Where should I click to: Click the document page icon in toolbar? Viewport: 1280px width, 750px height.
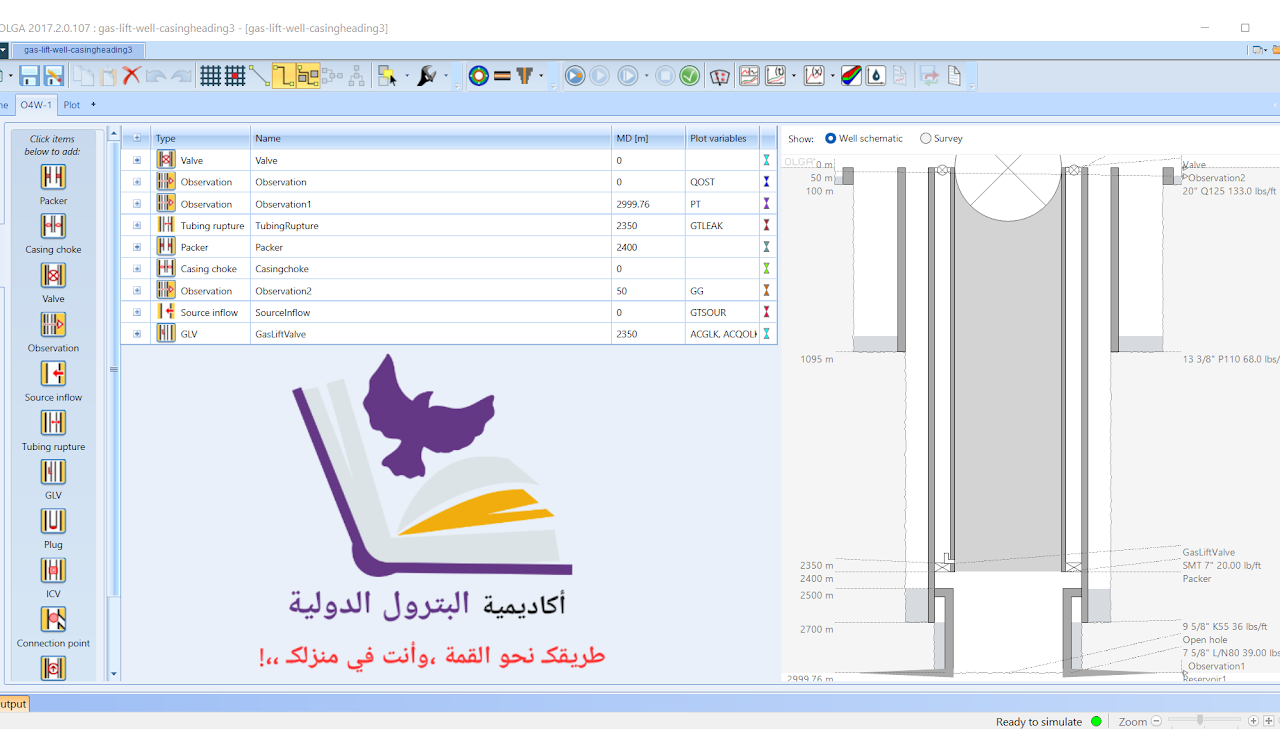[954, 76]
